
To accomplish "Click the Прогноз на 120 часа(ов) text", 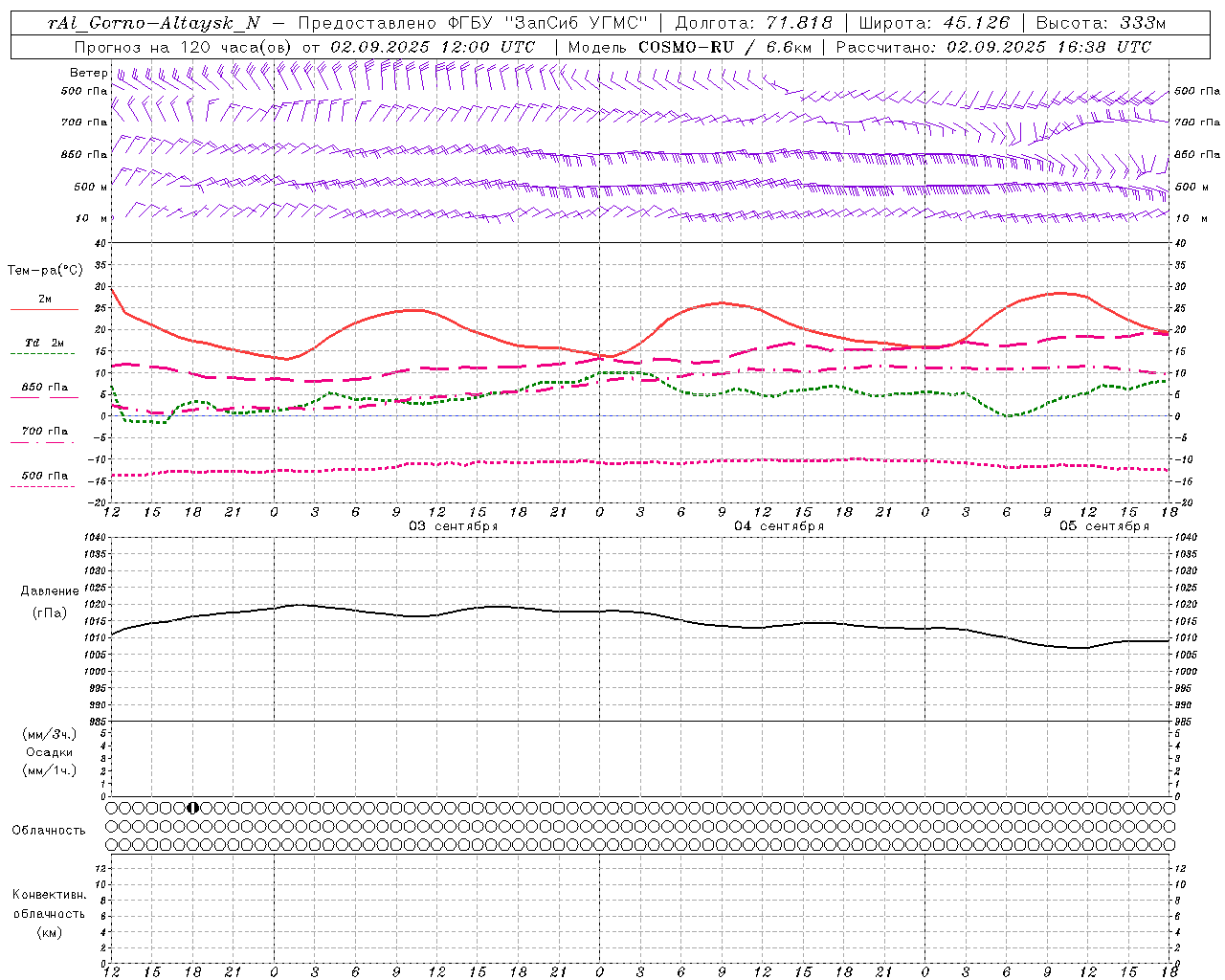I will coord(184,47).
